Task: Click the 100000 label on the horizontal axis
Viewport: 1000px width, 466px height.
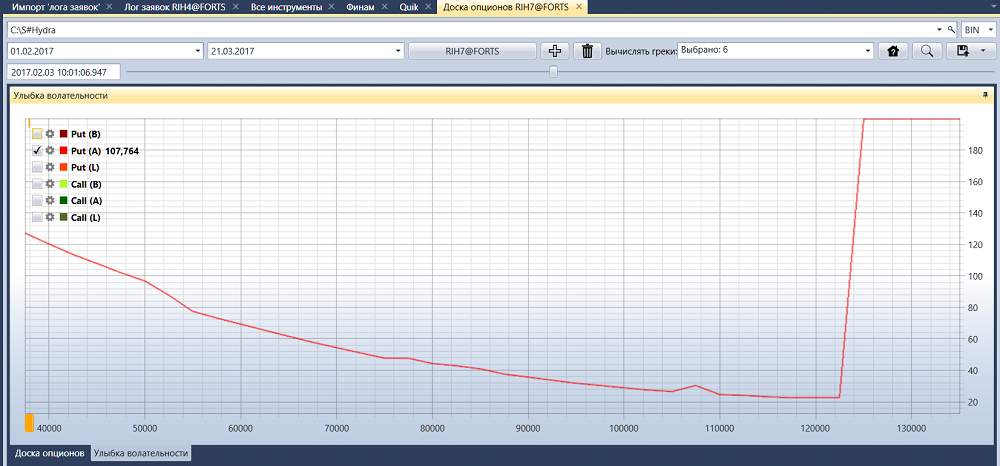Action: click(623, 426)
